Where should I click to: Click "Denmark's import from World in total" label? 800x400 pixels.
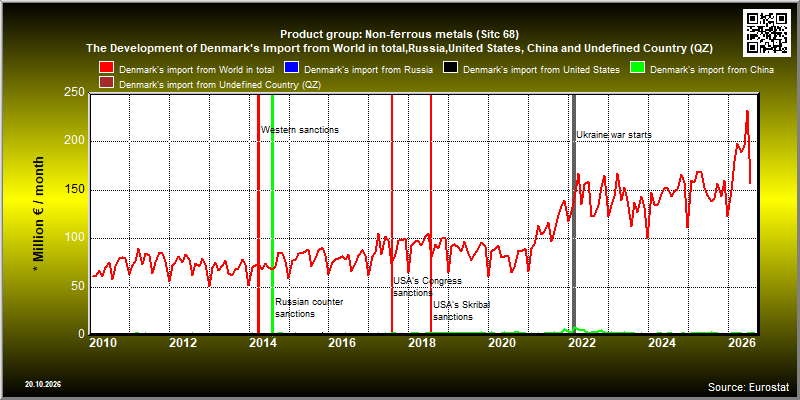point(196,69)
